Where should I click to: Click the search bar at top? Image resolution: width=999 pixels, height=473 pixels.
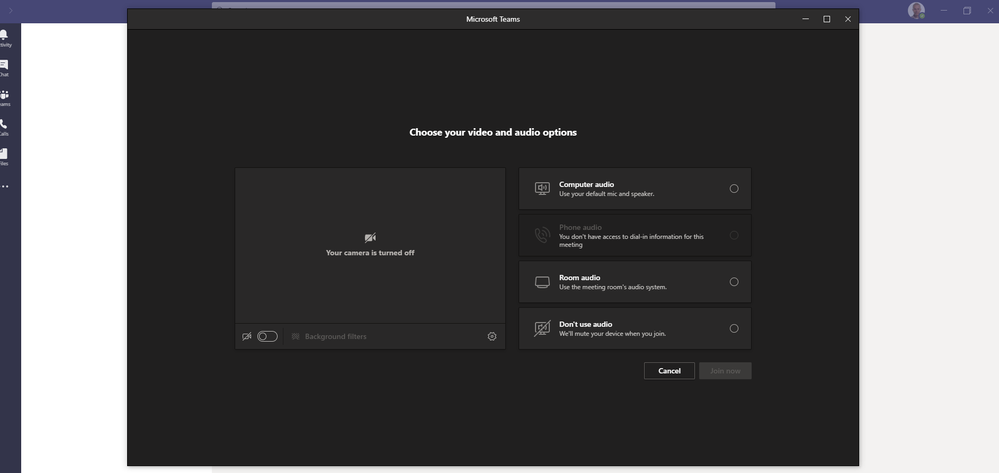(494, 5)
